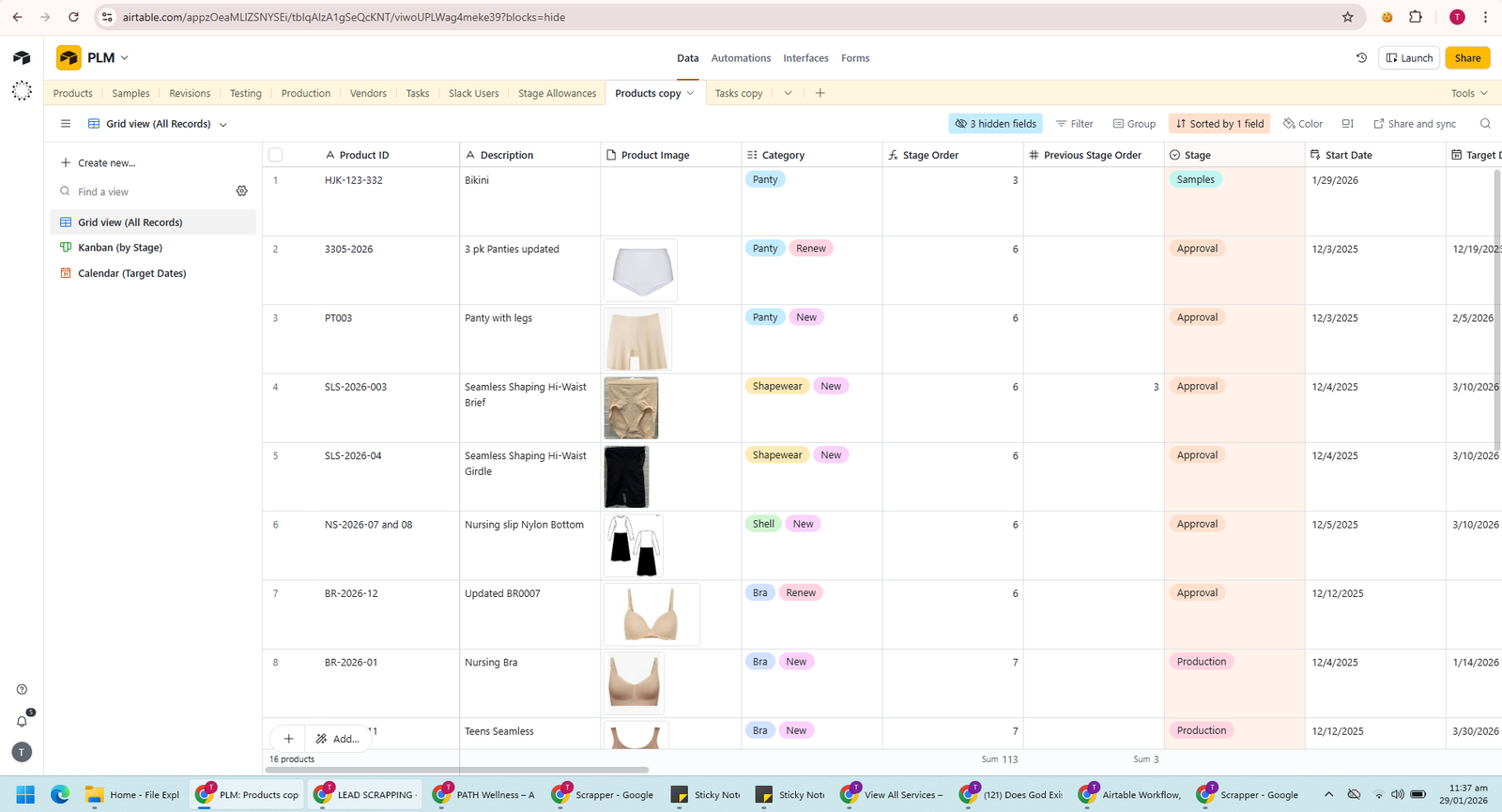The image size is (1502, 812).
Task: Click Shapewear tag in SLS-2026-003 row
Action: click(777, 386)
